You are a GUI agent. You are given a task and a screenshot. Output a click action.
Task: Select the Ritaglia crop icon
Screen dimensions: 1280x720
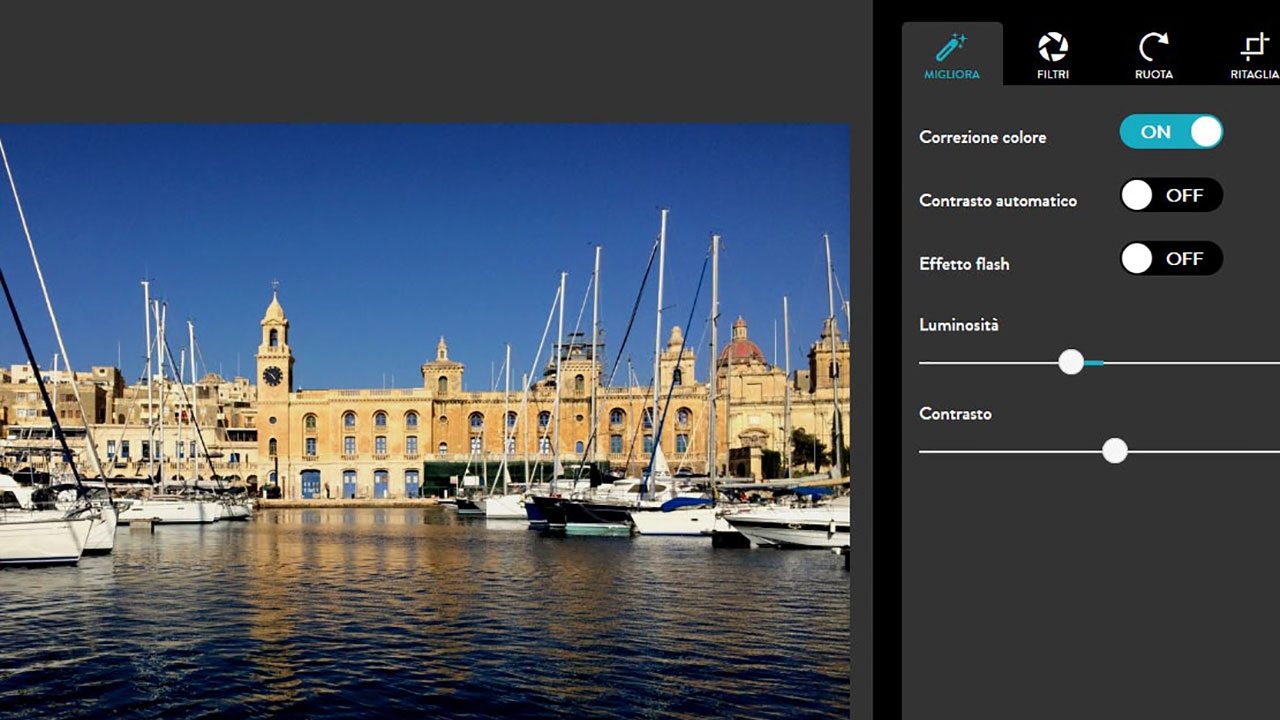pyautogui.click(x=1254, y=47)
